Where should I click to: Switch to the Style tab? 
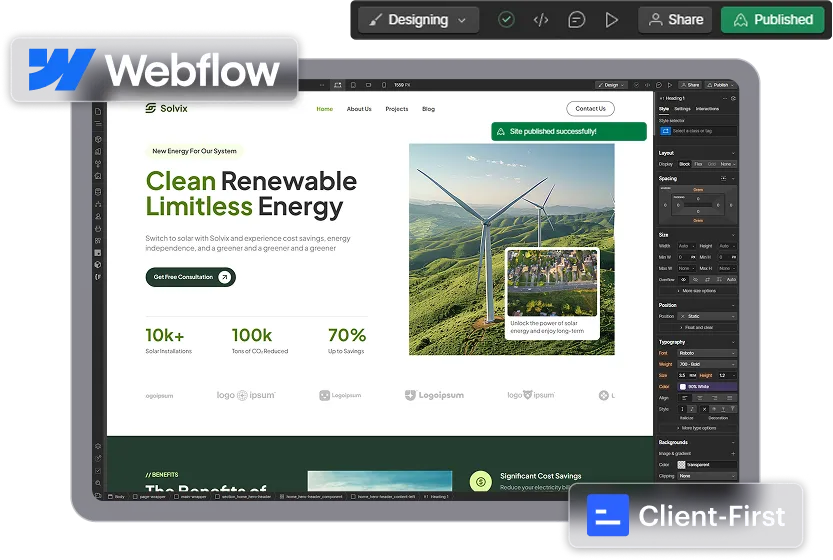pos(664,109)
